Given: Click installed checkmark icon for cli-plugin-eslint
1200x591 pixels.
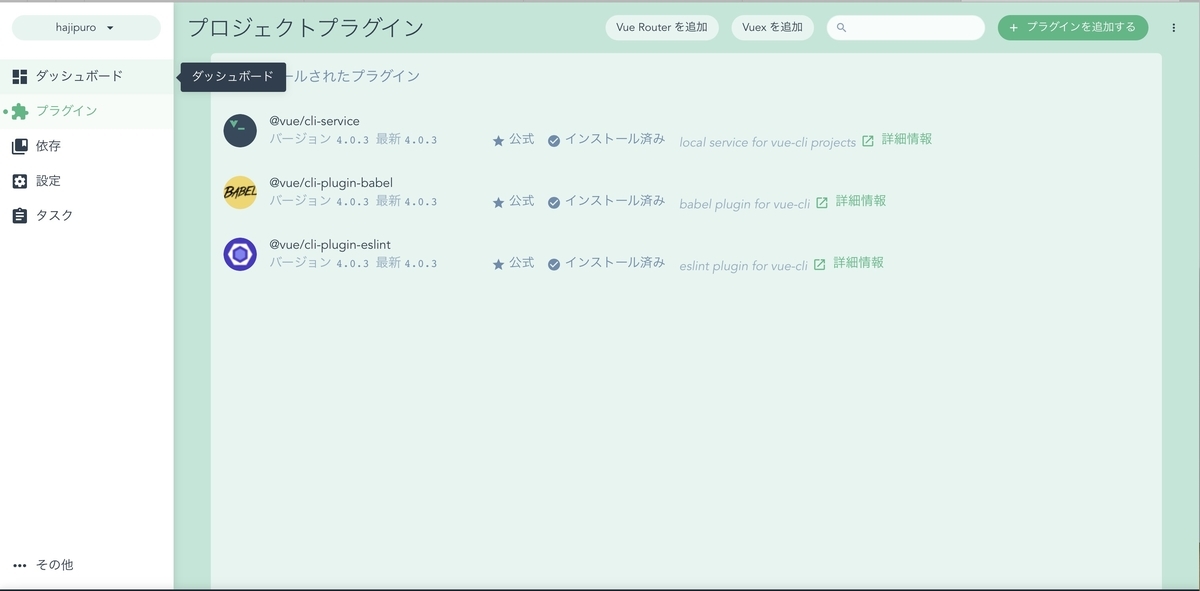Looking at the screenshot, I should pos(554,264).
